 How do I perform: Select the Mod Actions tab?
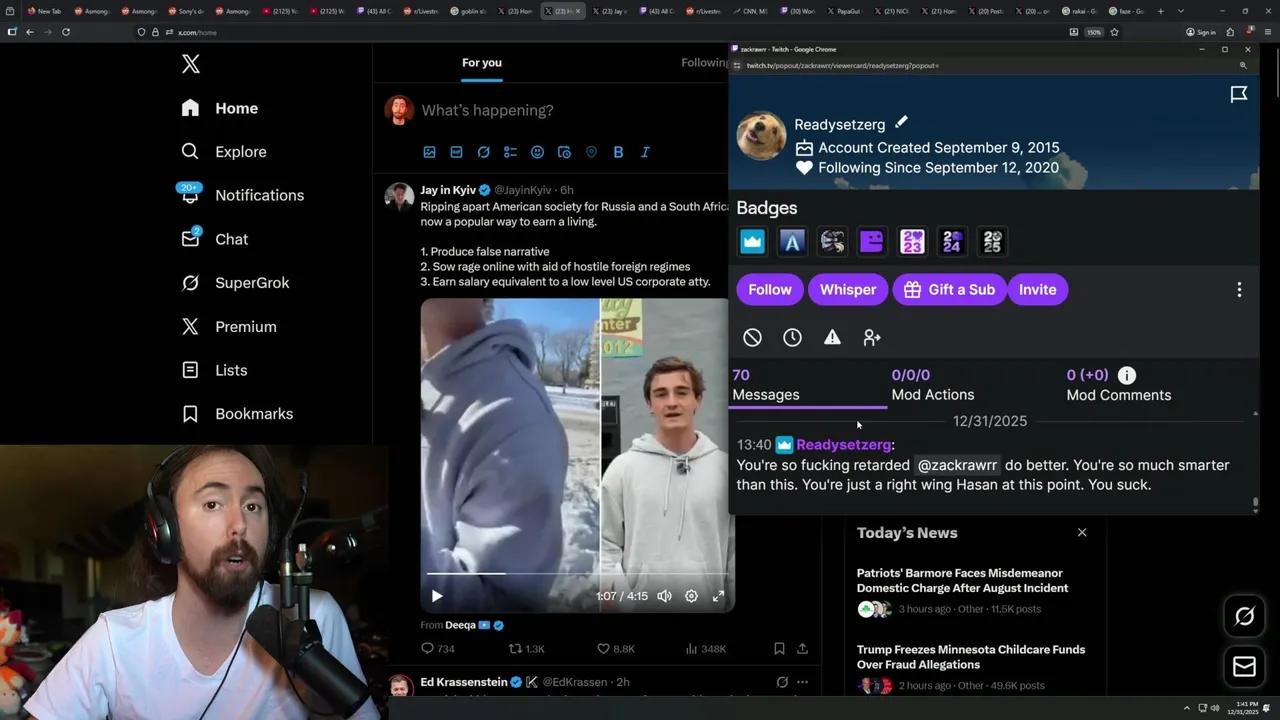tap(933, 385)
